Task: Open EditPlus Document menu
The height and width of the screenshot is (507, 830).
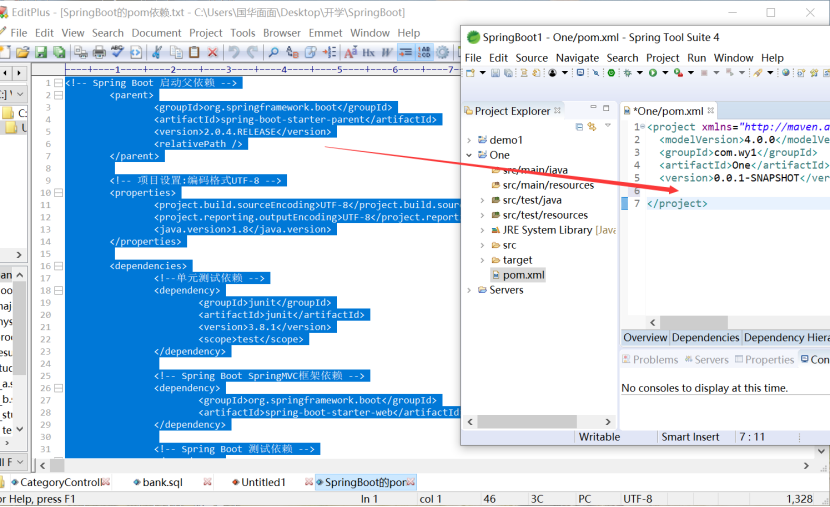Action: tap(156, 33)
